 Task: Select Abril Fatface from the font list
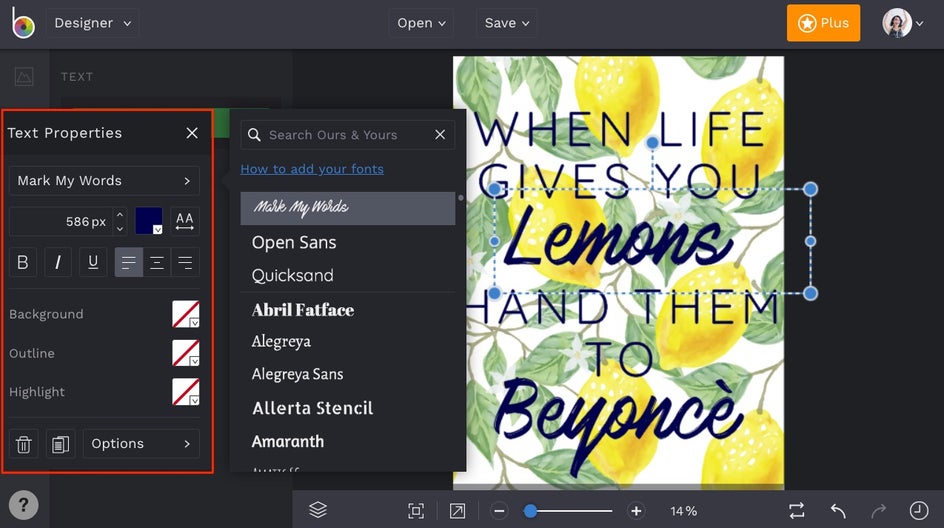tap(303, 310)
